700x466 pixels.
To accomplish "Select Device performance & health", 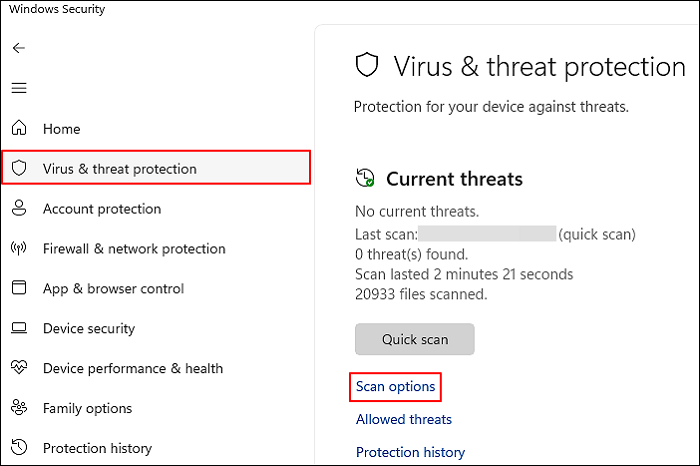I will pyautogui.click(x=132, y=368).
